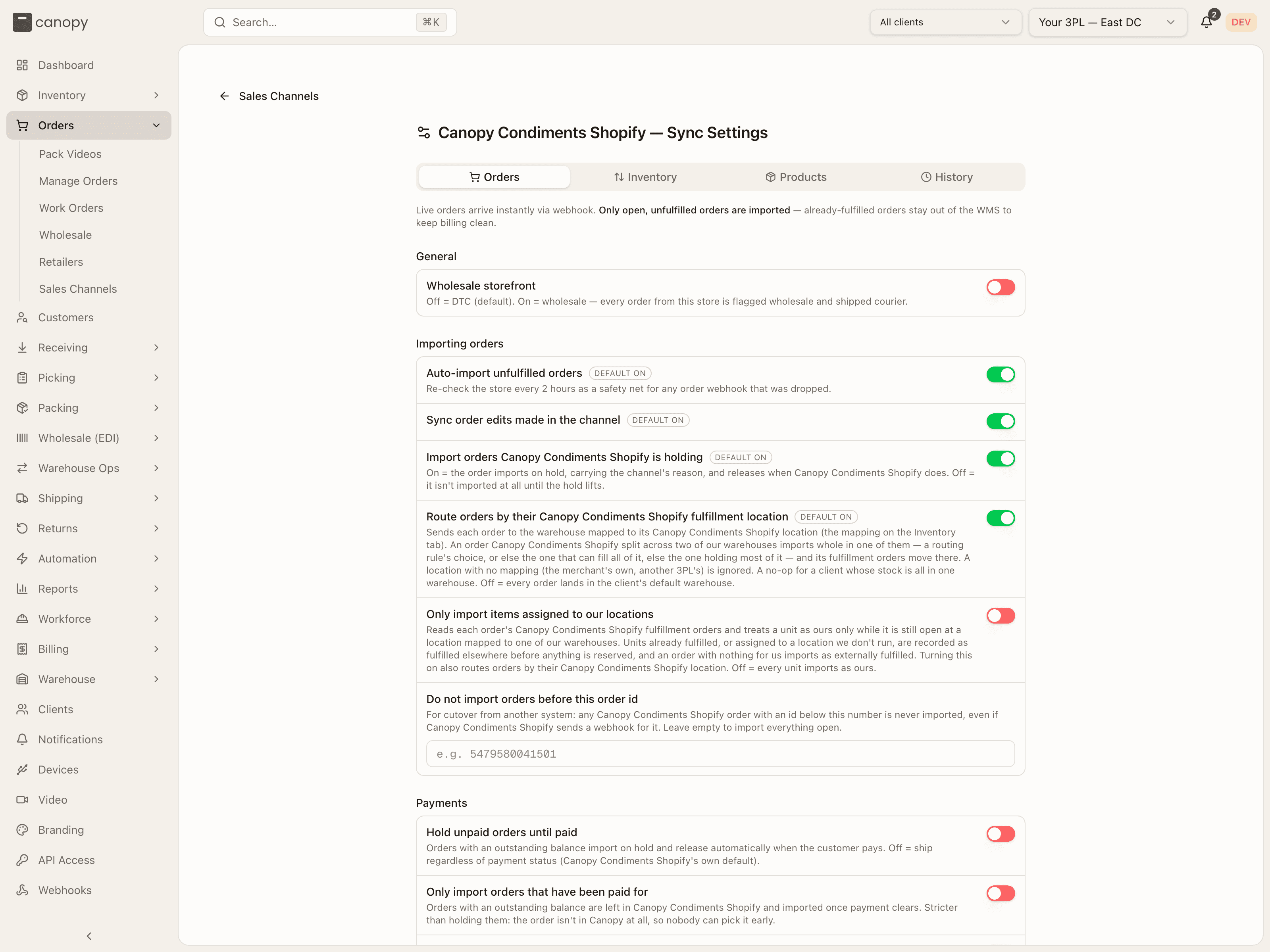Click the Automation lightning bolt icon
Screen dimensions: 1270x952
pyautogui.click(x=22, y=559)
